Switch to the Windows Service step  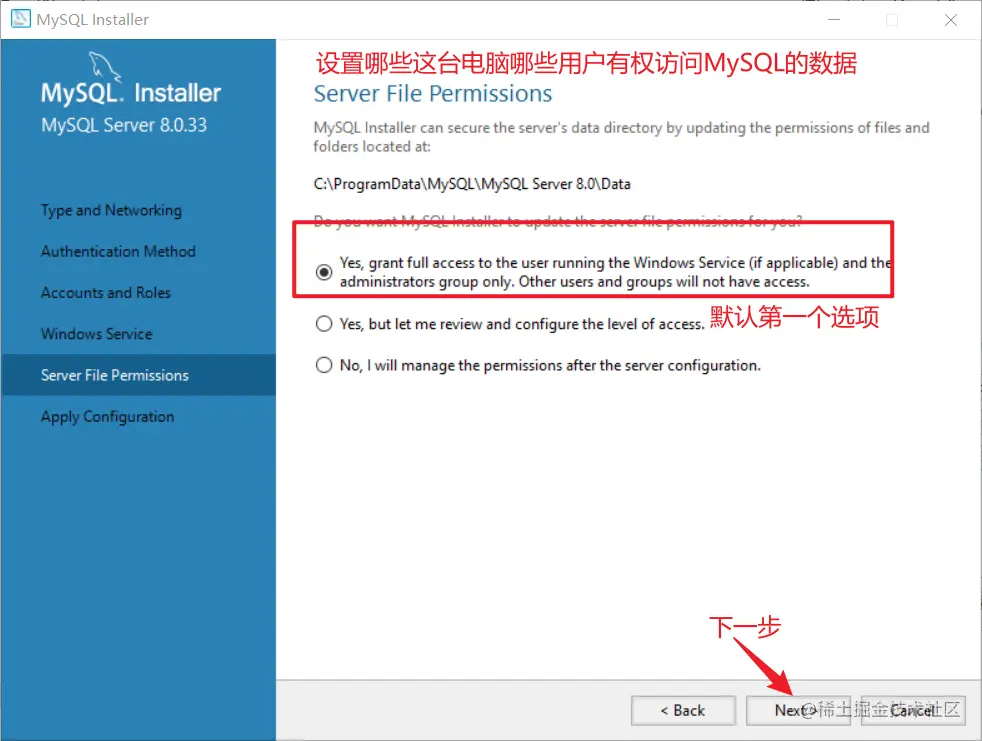pos(96,334)
